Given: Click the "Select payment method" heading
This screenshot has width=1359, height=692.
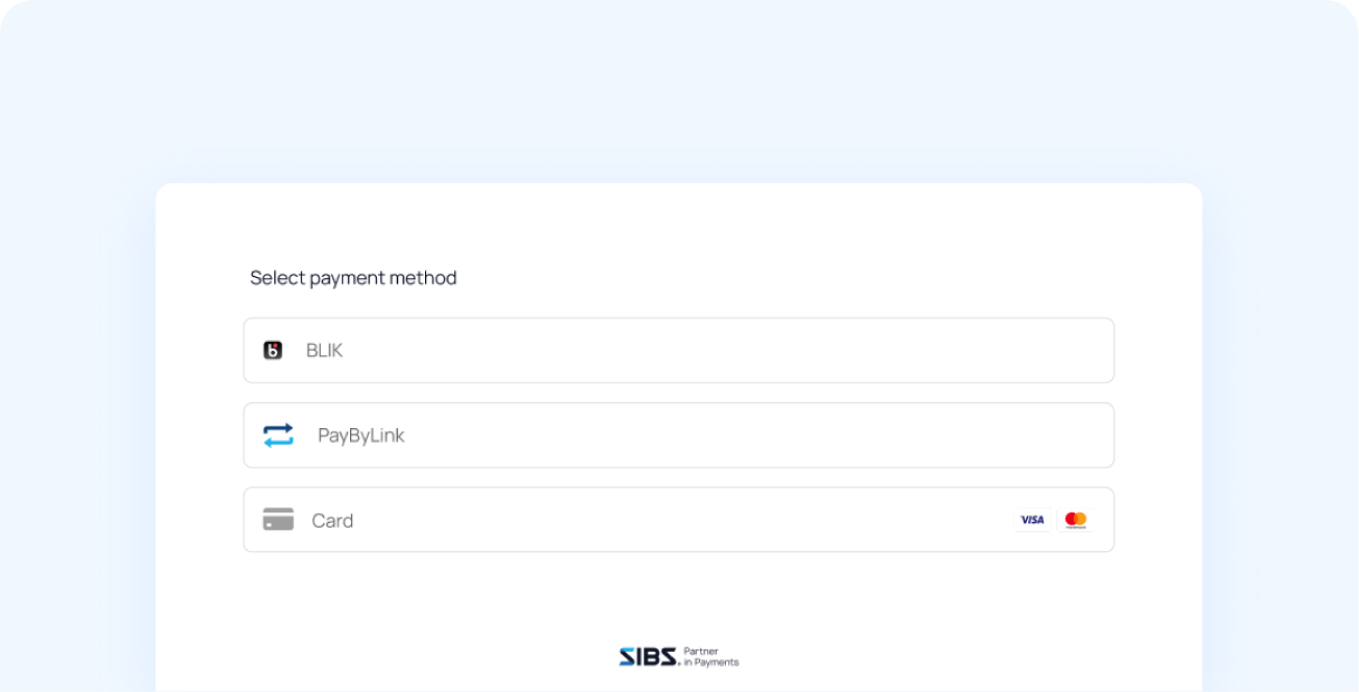Looking at the screenshot, I should 353,278.
